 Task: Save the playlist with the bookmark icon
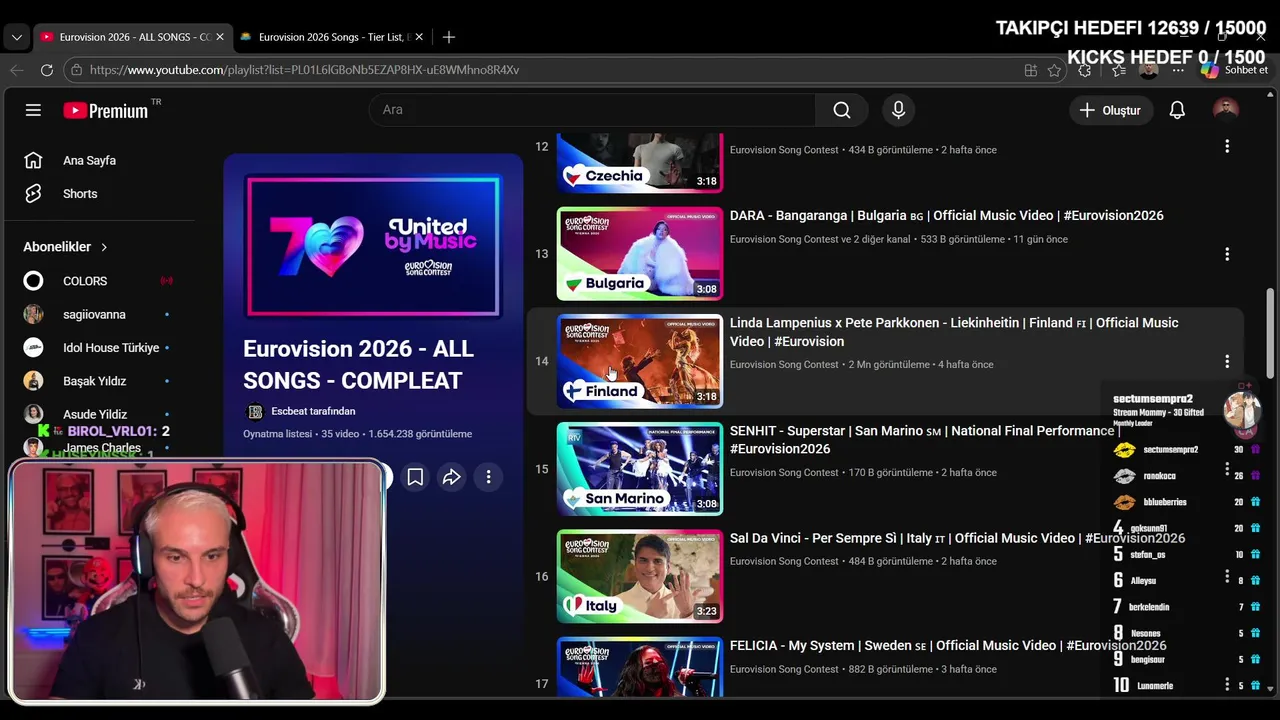coord(415,477)
